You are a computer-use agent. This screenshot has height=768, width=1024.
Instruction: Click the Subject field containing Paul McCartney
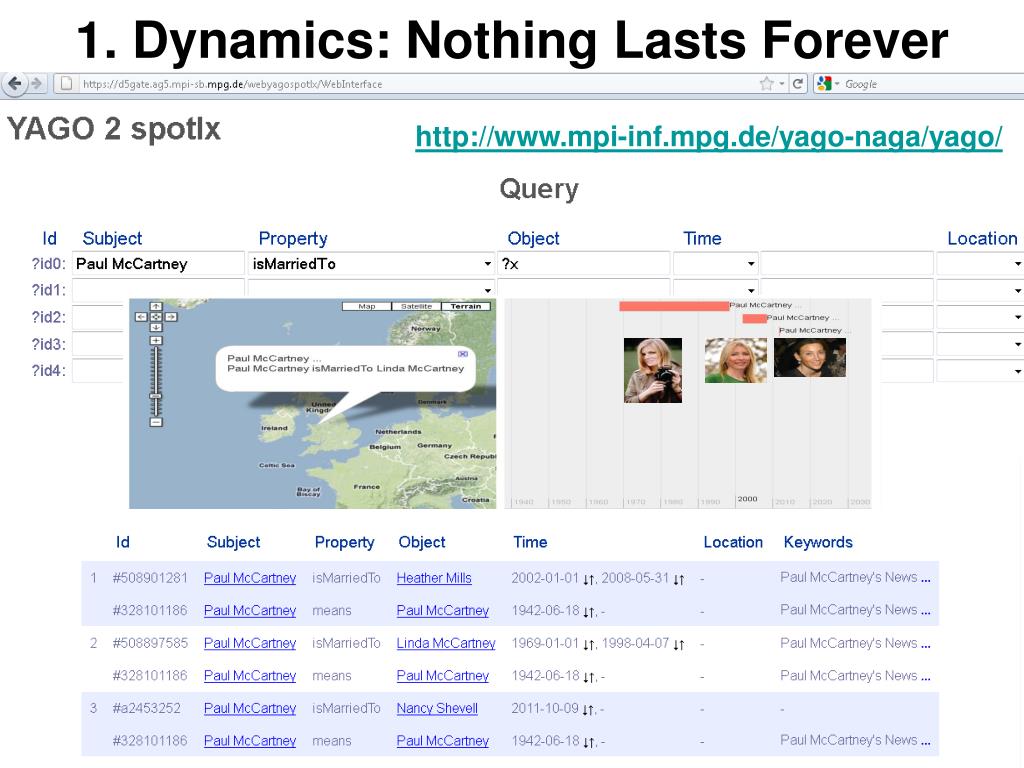(x=158, y=264)
